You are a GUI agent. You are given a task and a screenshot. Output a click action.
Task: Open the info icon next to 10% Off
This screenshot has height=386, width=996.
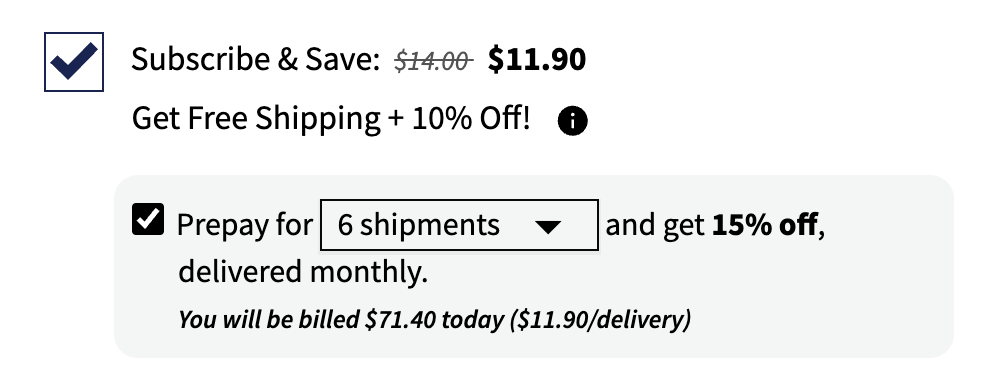pos(572,121)
